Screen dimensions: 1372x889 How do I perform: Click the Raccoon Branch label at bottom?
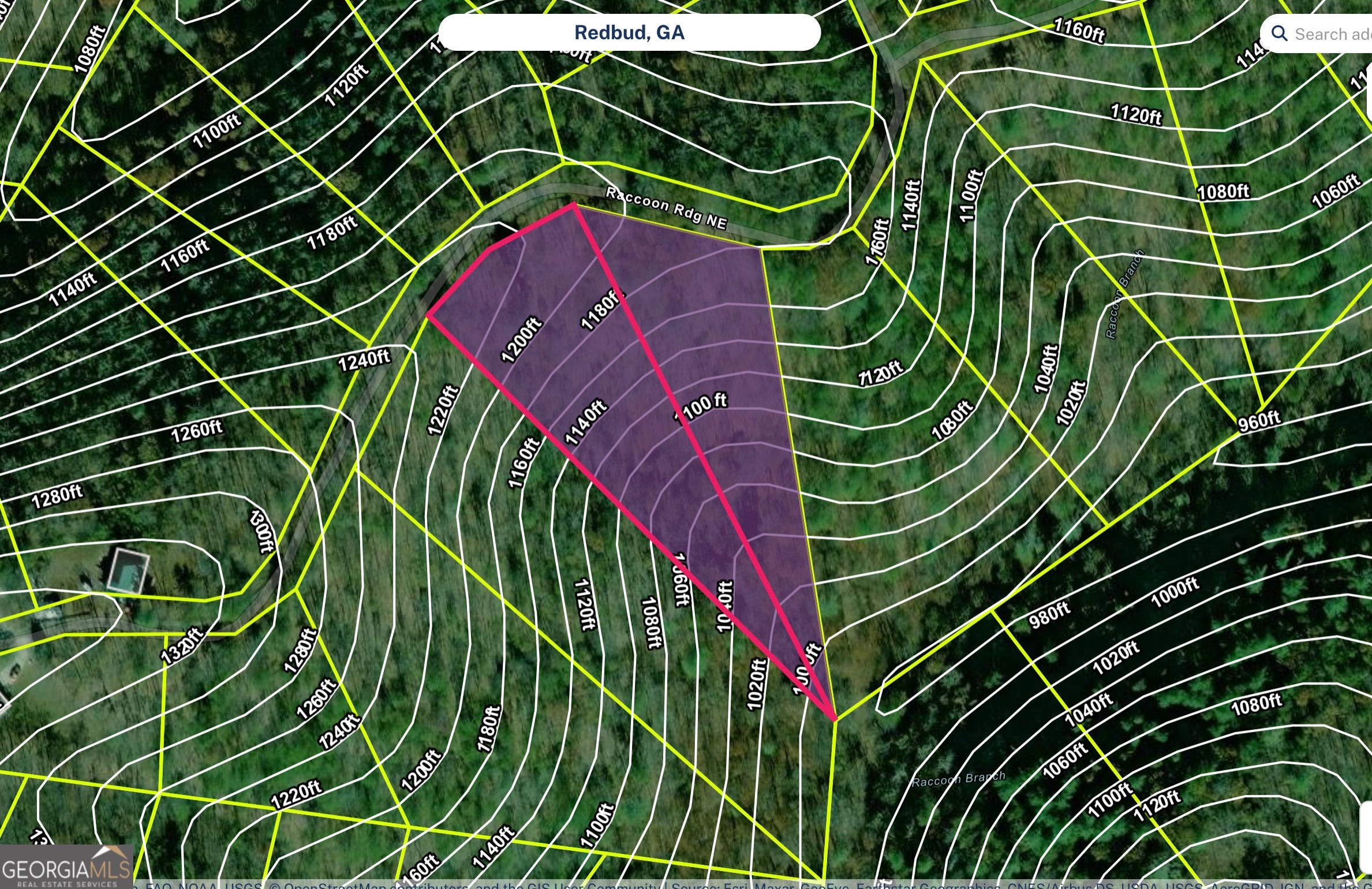pos(958,779)
